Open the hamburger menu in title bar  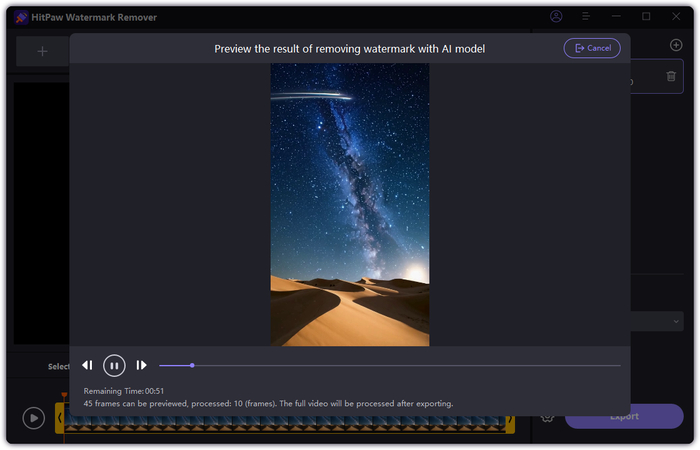click(x=586, y=17)
